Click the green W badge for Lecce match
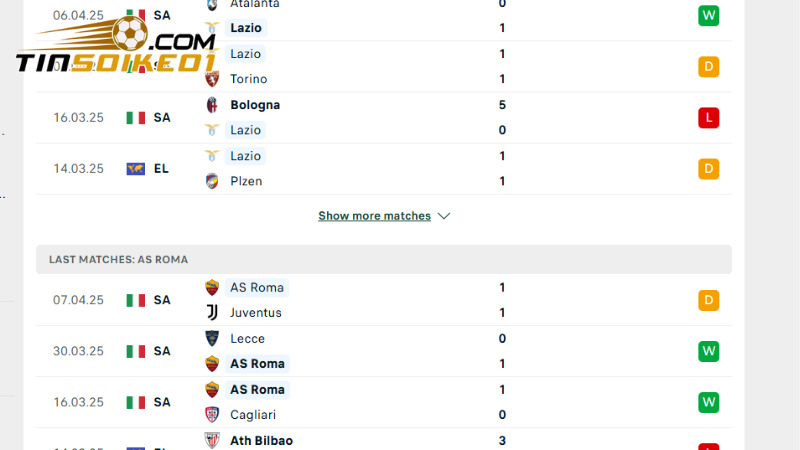800x450 pixels. coord(709,352)
